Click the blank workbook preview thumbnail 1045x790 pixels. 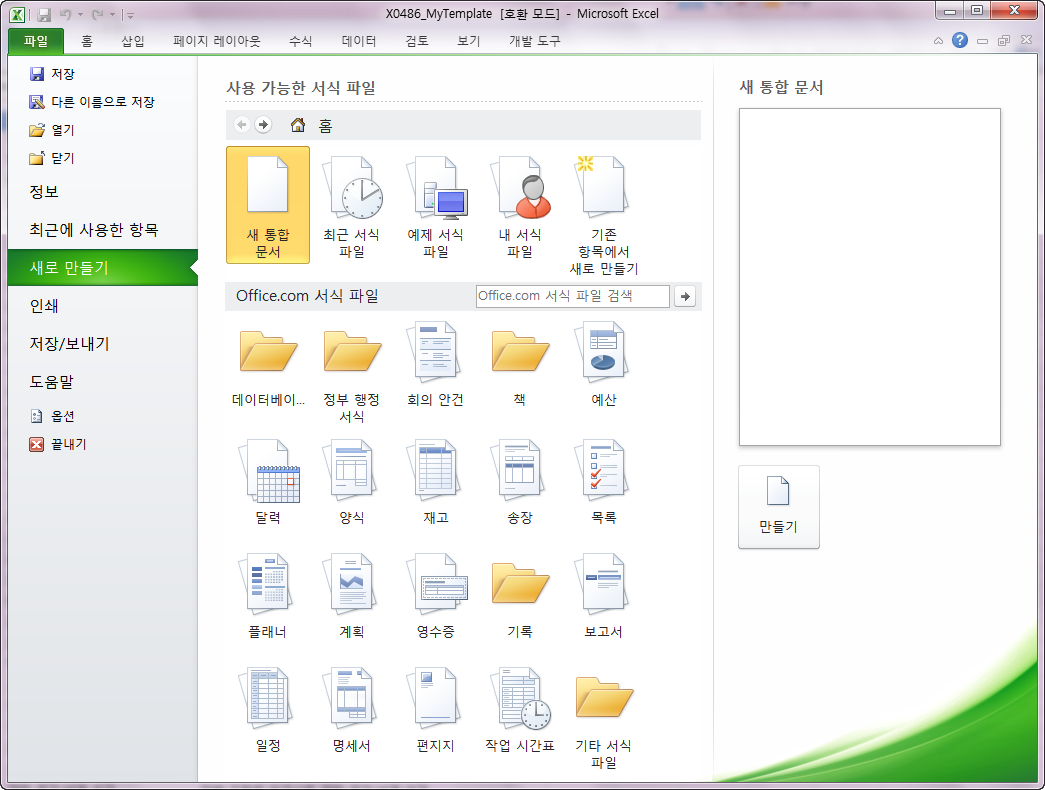click(870, 277)
